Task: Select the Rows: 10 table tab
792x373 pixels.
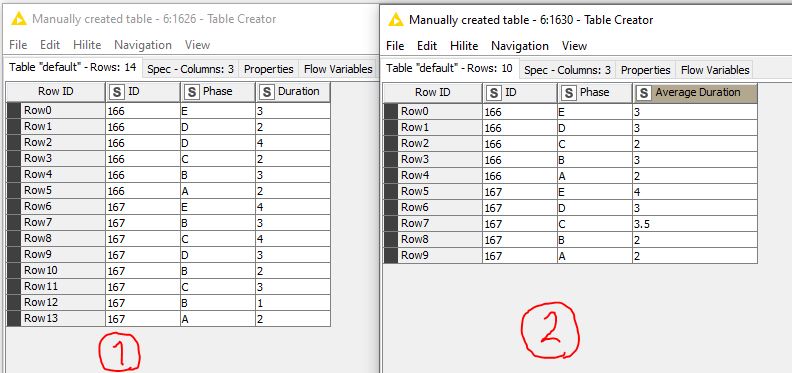Action: pos(450,69)
